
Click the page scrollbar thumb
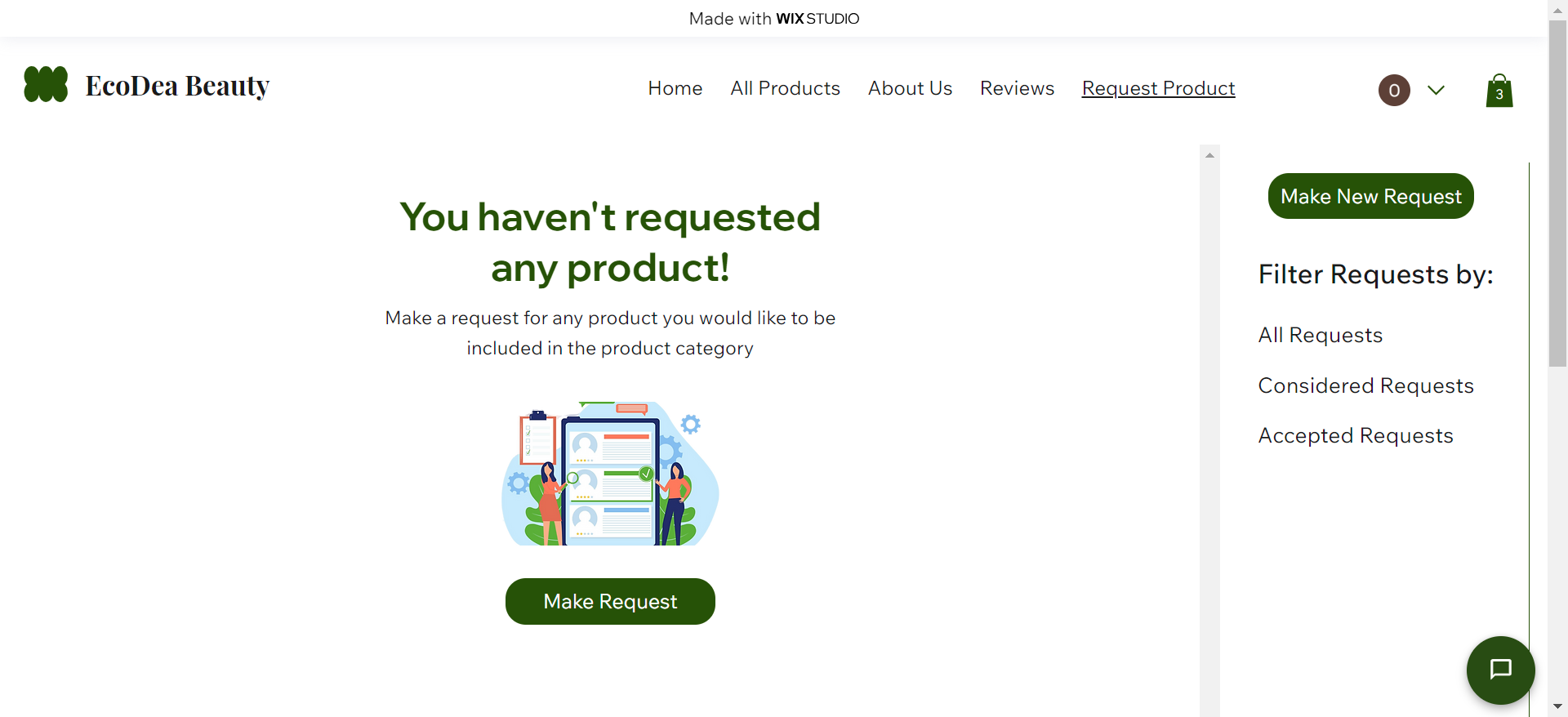1558,193
